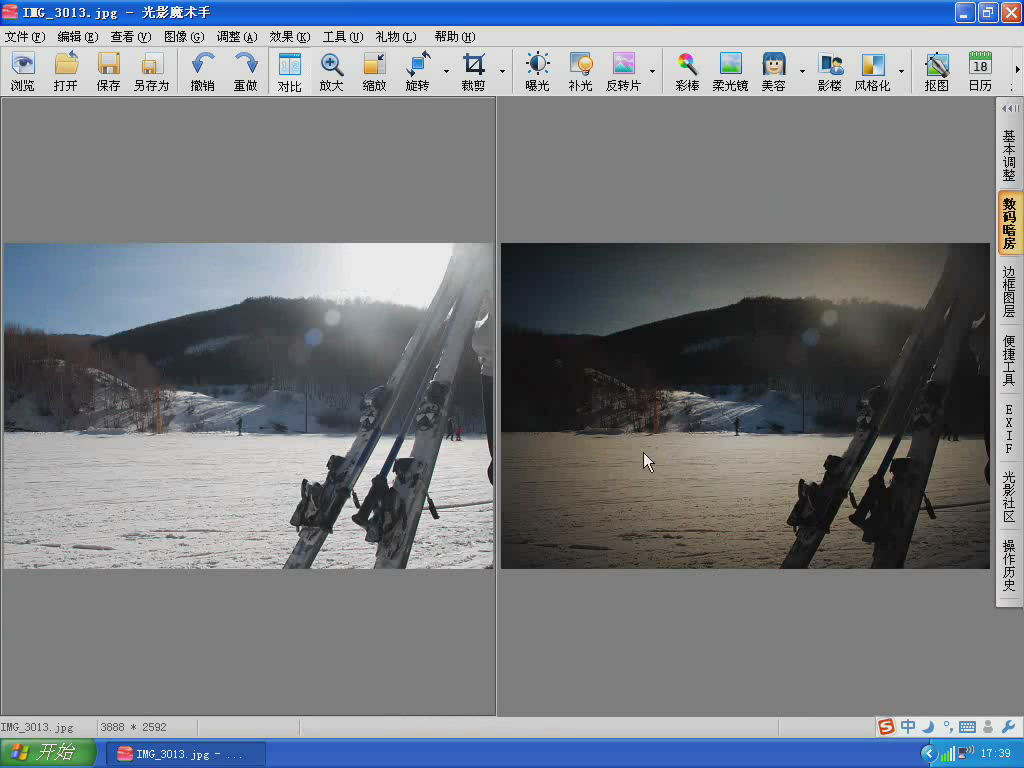1024x768 pixels.
Task: Apply the 风格化 stylize effect
Action: pos(873,71)
